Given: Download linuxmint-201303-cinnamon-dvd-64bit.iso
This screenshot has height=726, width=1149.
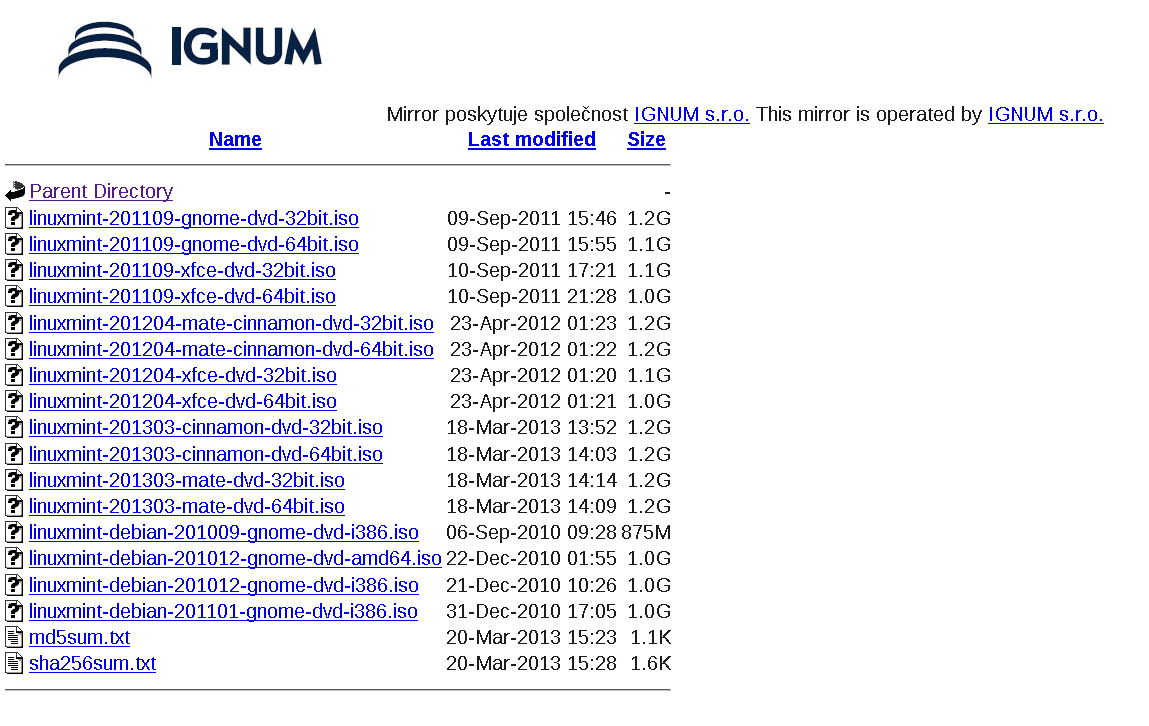Looking at the screenshot, I should pyautogui.click(x=206, y=454).
